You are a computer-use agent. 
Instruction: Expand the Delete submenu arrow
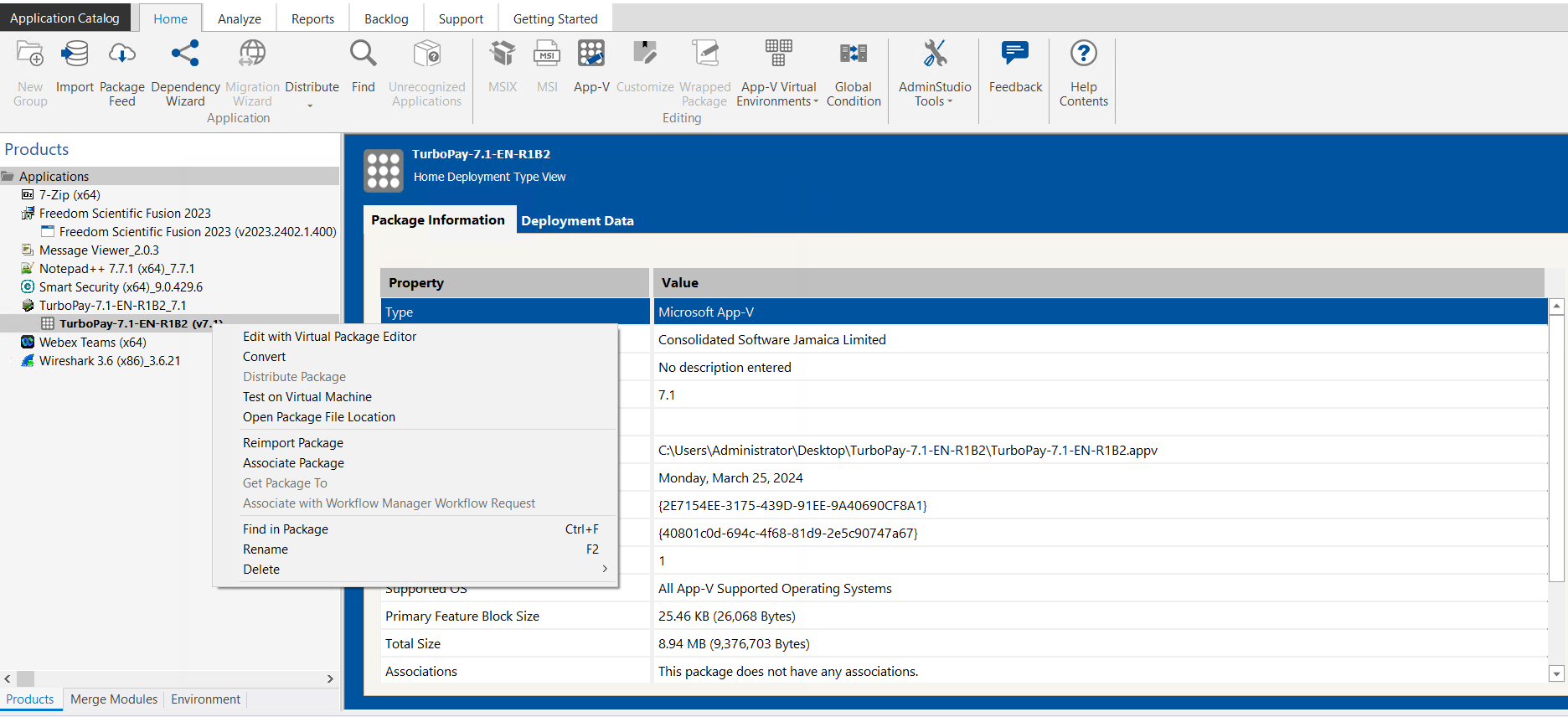605,569
